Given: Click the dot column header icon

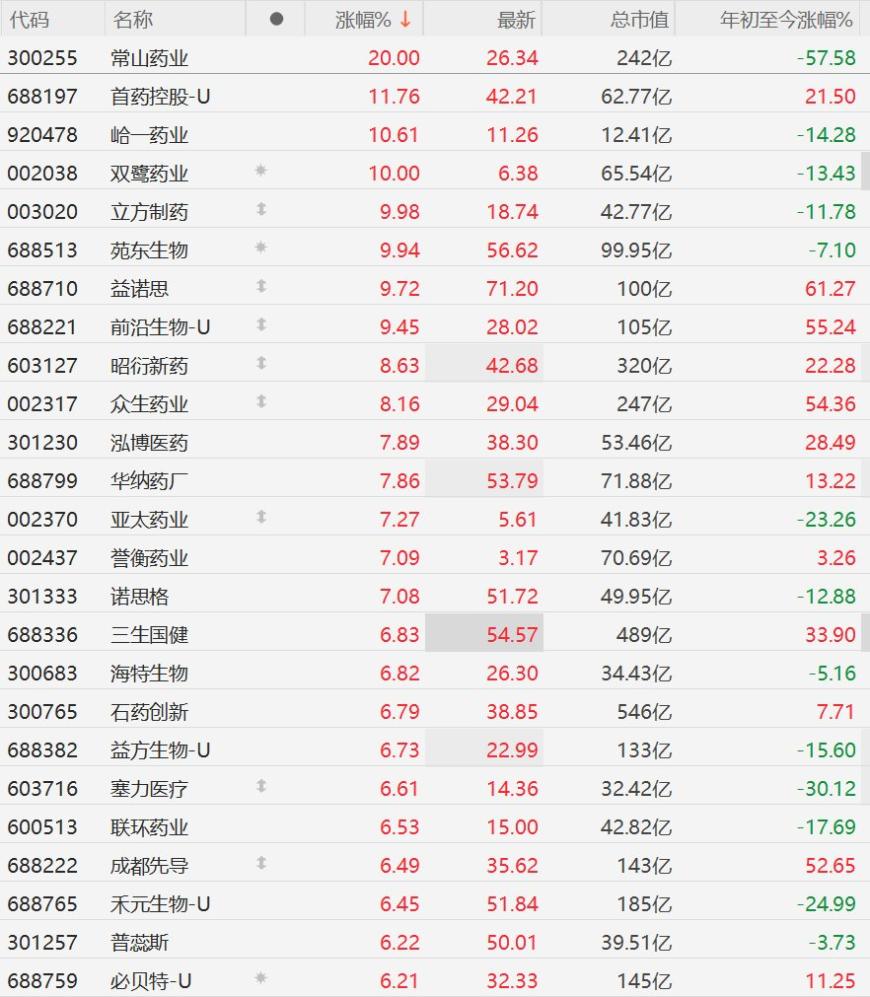Looking at the screenshot, I should tap(276, 19).
